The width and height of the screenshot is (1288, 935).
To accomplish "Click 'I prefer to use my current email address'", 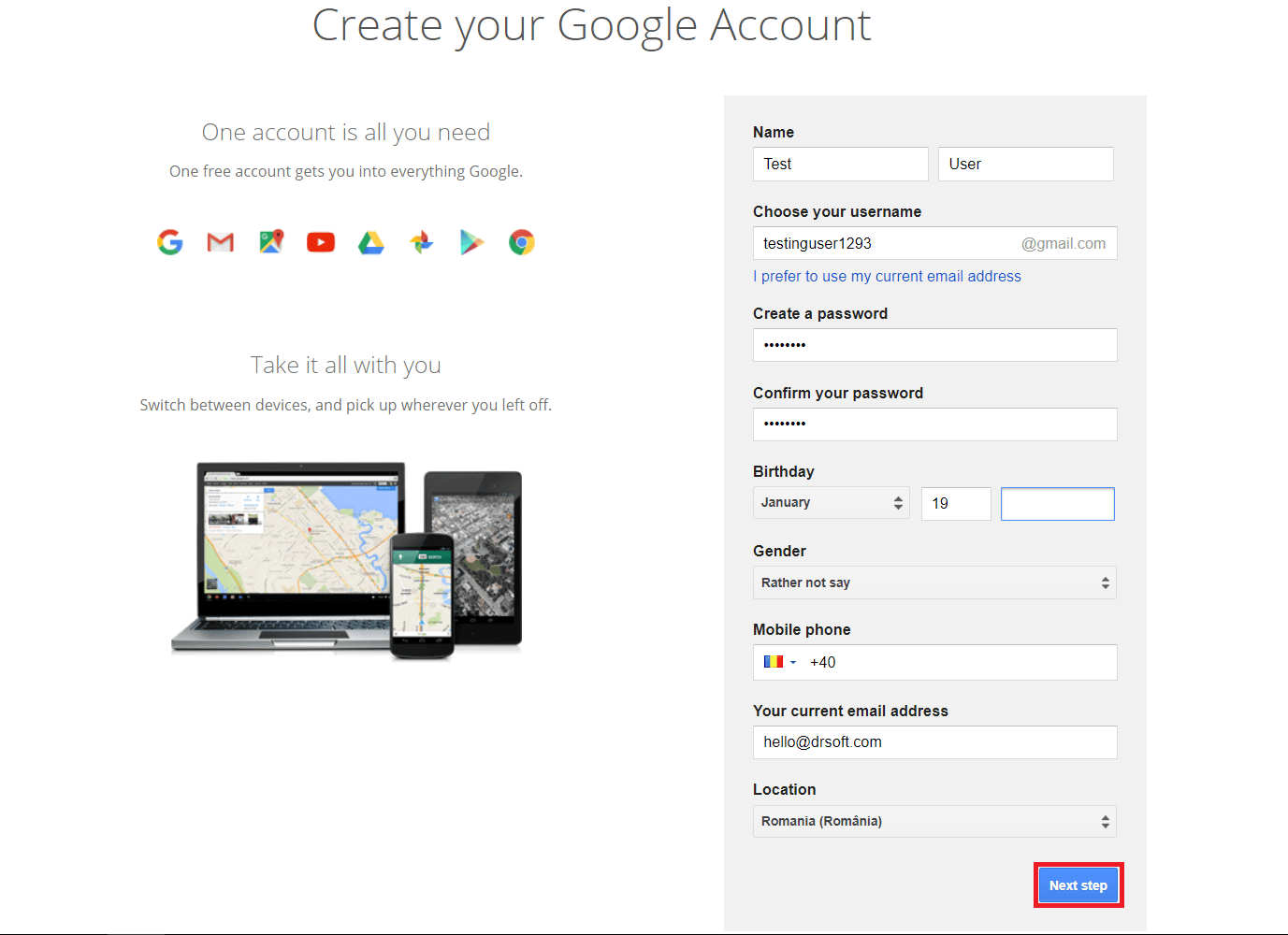I will click(887, 276).
